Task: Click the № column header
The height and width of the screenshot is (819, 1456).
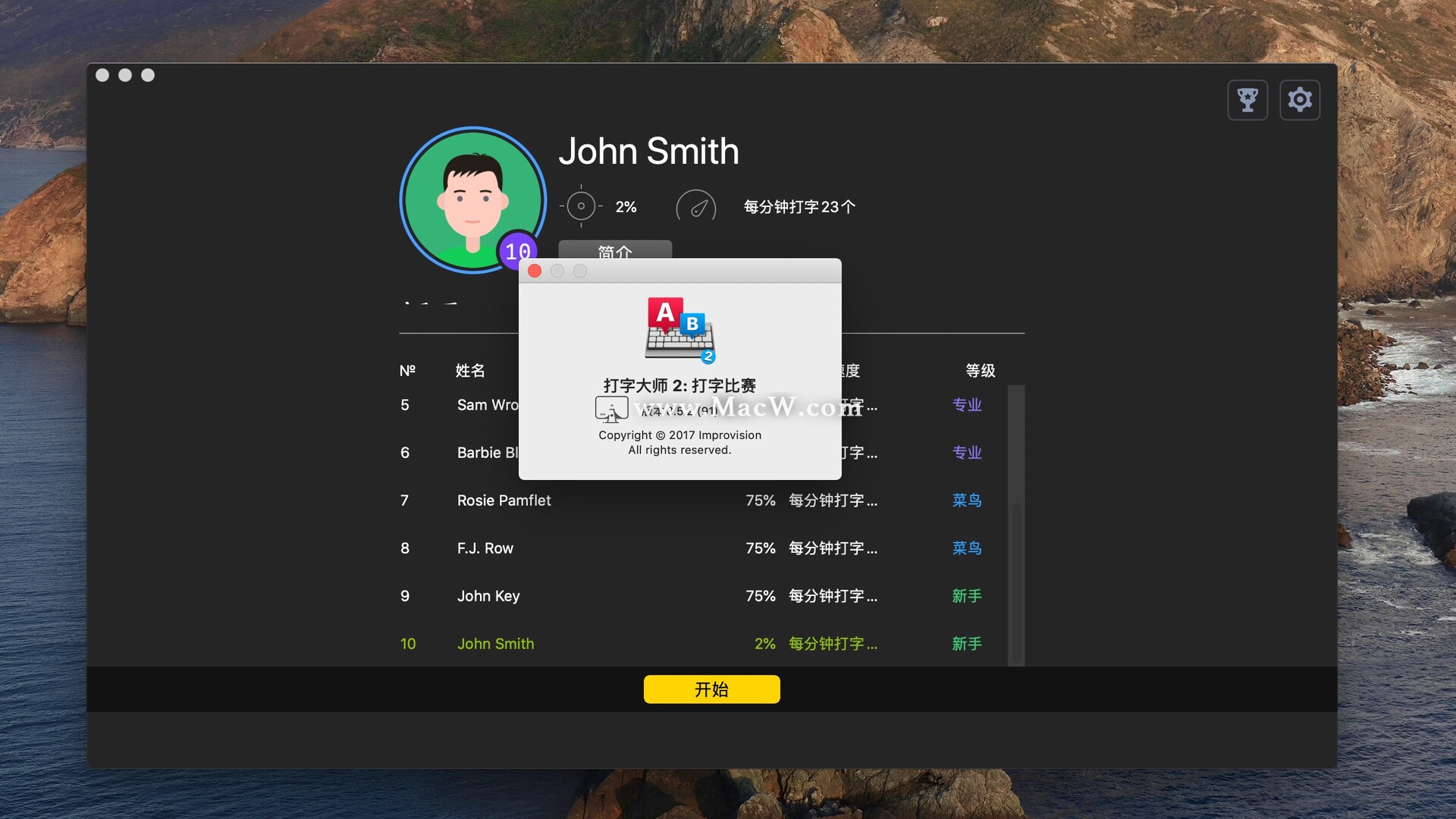Action: click(x=407, y=371)
